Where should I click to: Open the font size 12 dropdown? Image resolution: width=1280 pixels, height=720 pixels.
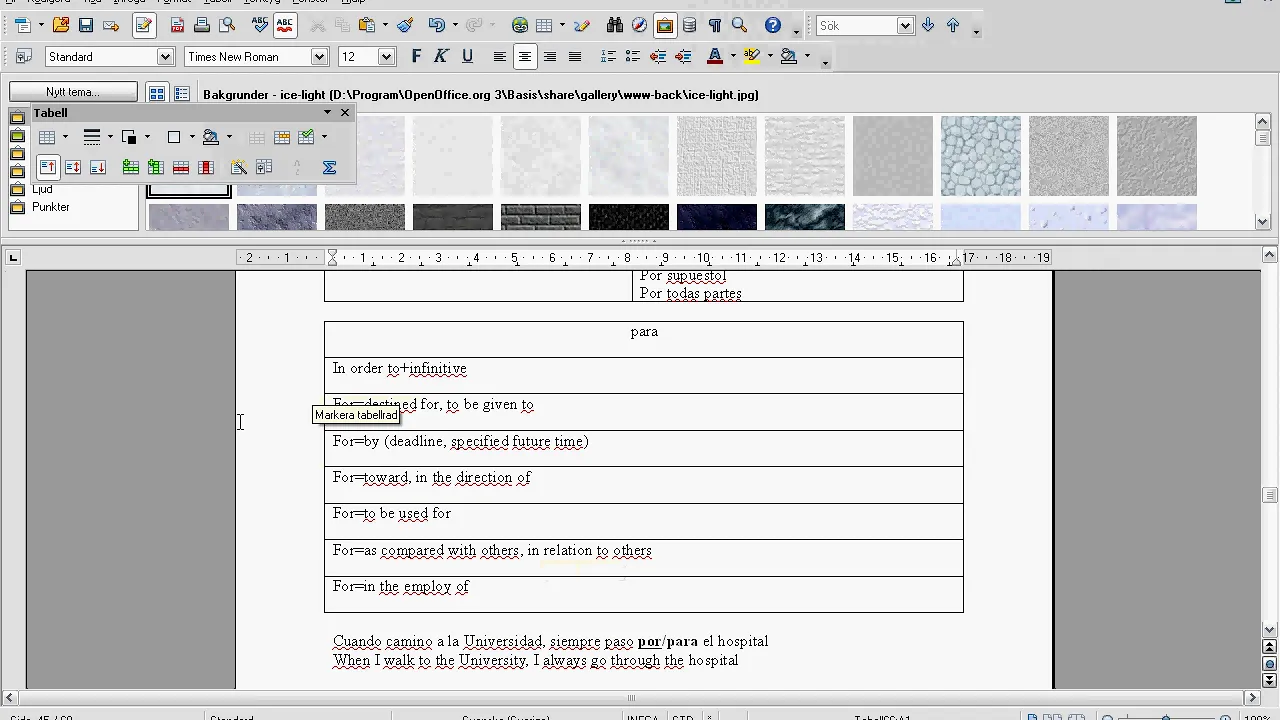point(387,57)
